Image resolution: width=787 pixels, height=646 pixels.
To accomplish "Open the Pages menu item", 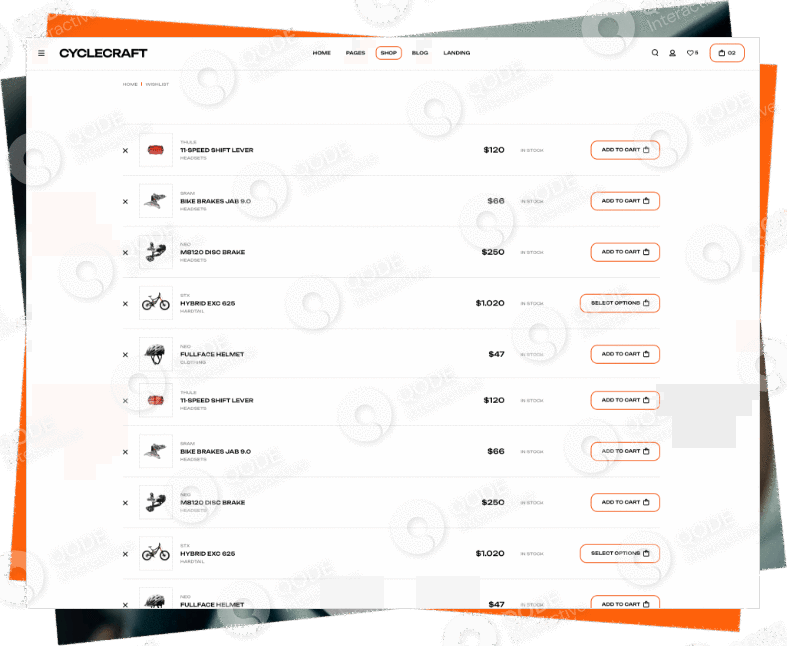I will click(x=355, y=53).
